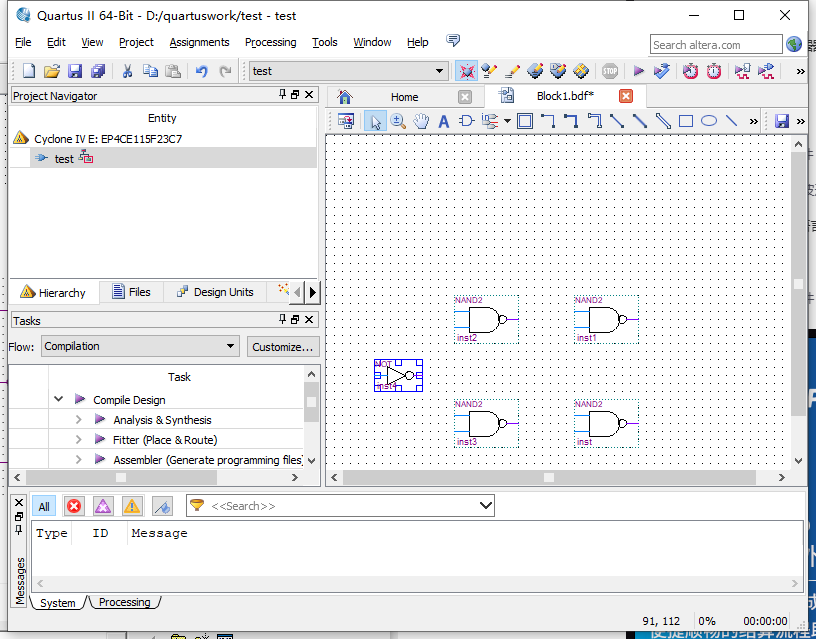The image size is (816, 639).
Task: Click the Customize... button
Action: 283,347
